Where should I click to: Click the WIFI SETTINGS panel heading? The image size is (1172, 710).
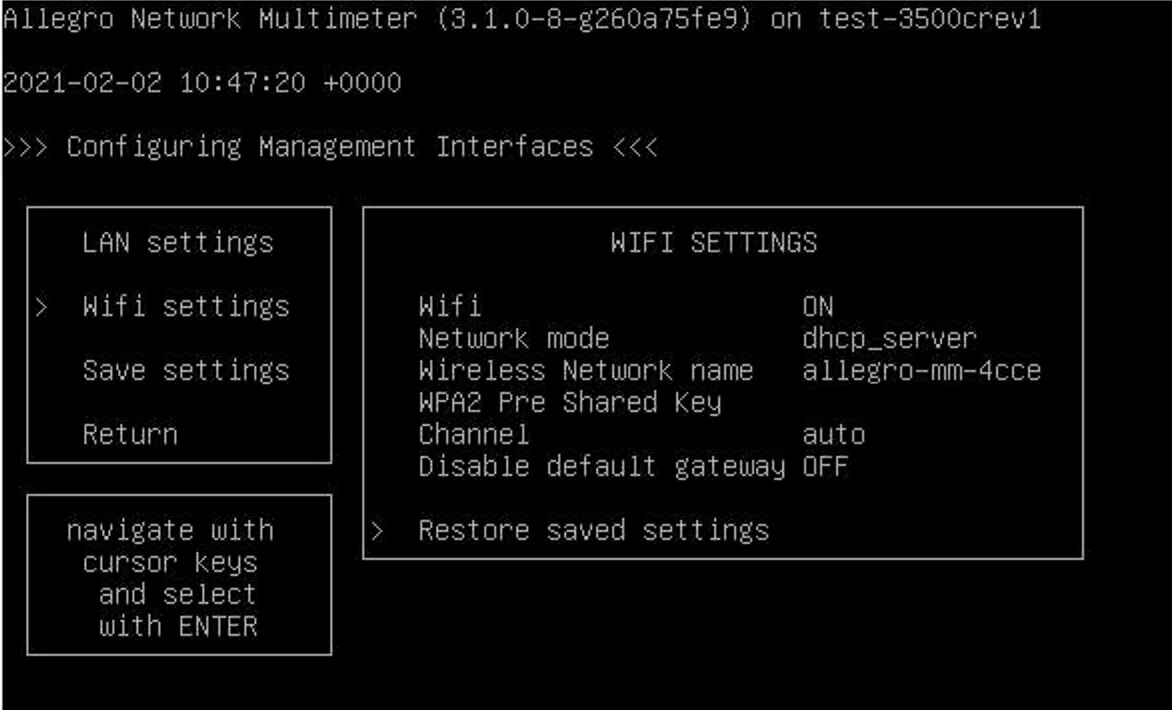click(x=713, y=242)
